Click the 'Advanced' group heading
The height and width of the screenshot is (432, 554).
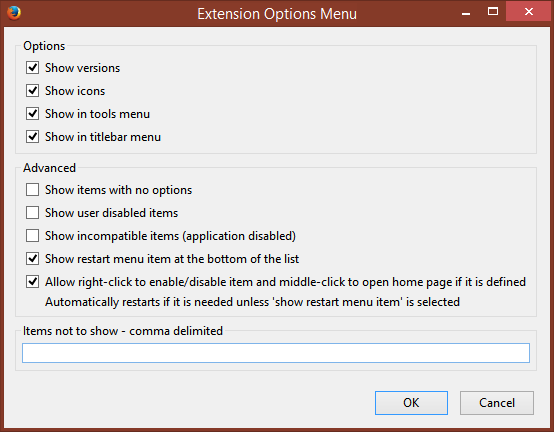(x=49, y=168)
